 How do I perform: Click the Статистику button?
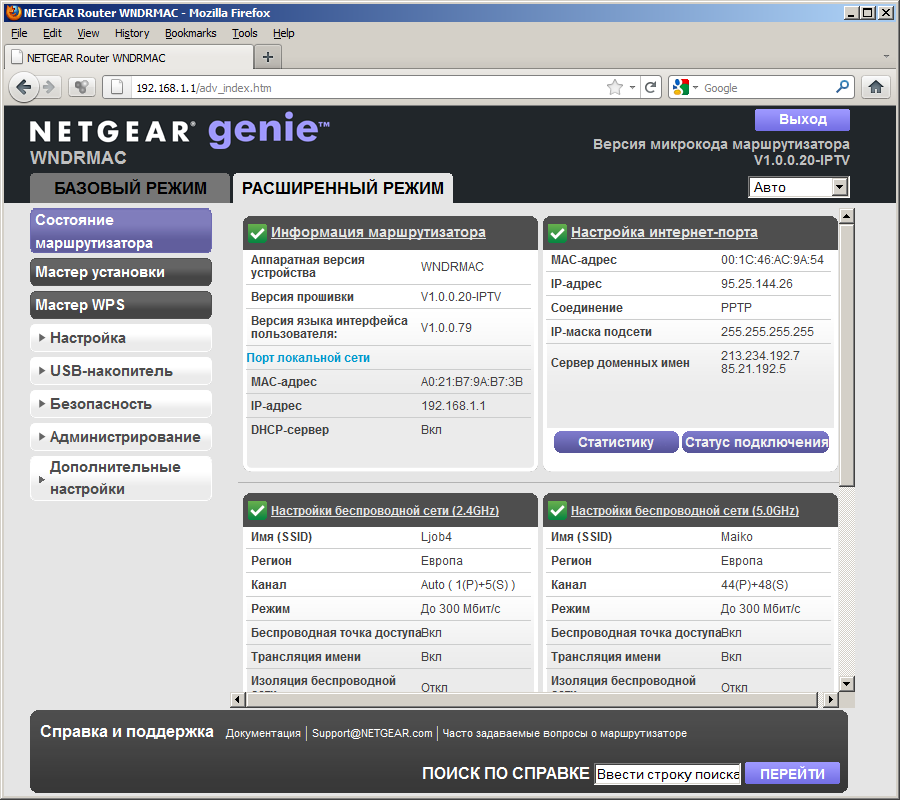(x=616, y=442)
